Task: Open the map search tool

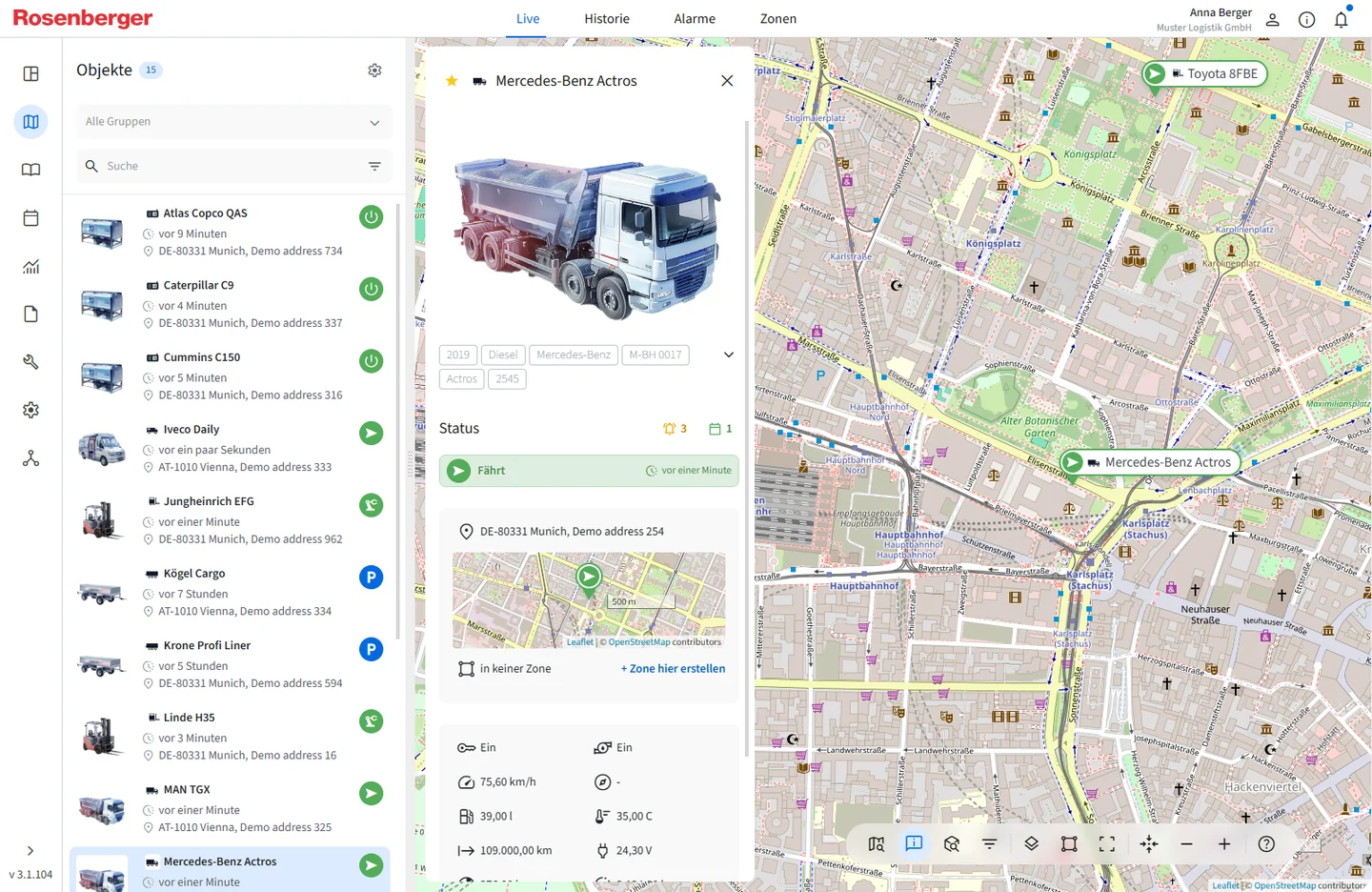Action: 877,844
